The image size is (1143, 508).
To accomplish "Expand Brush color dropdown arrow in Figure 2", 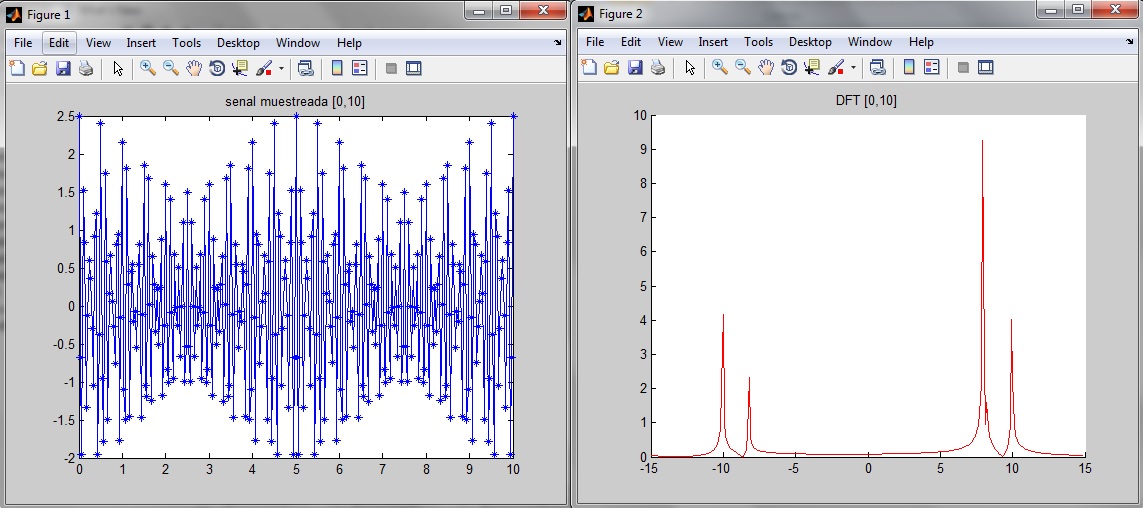I will [x=853, y=69].
